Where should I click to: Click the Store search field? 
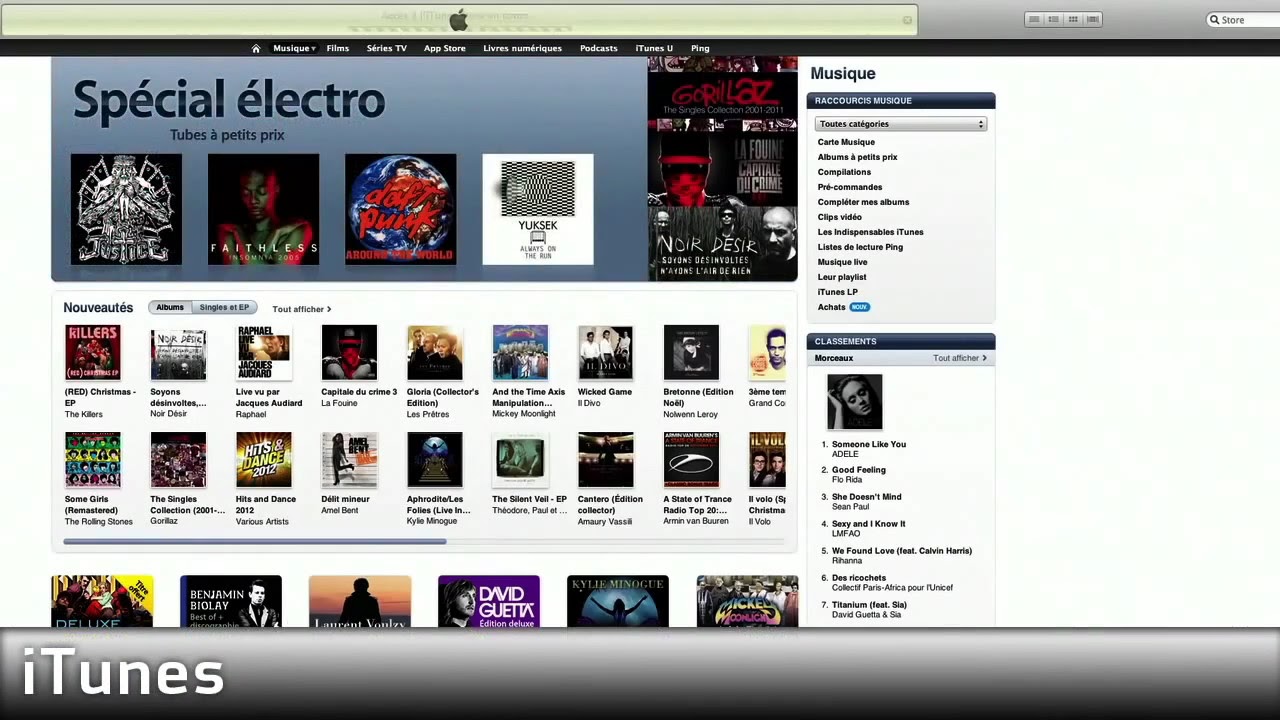pos(1242,20)
